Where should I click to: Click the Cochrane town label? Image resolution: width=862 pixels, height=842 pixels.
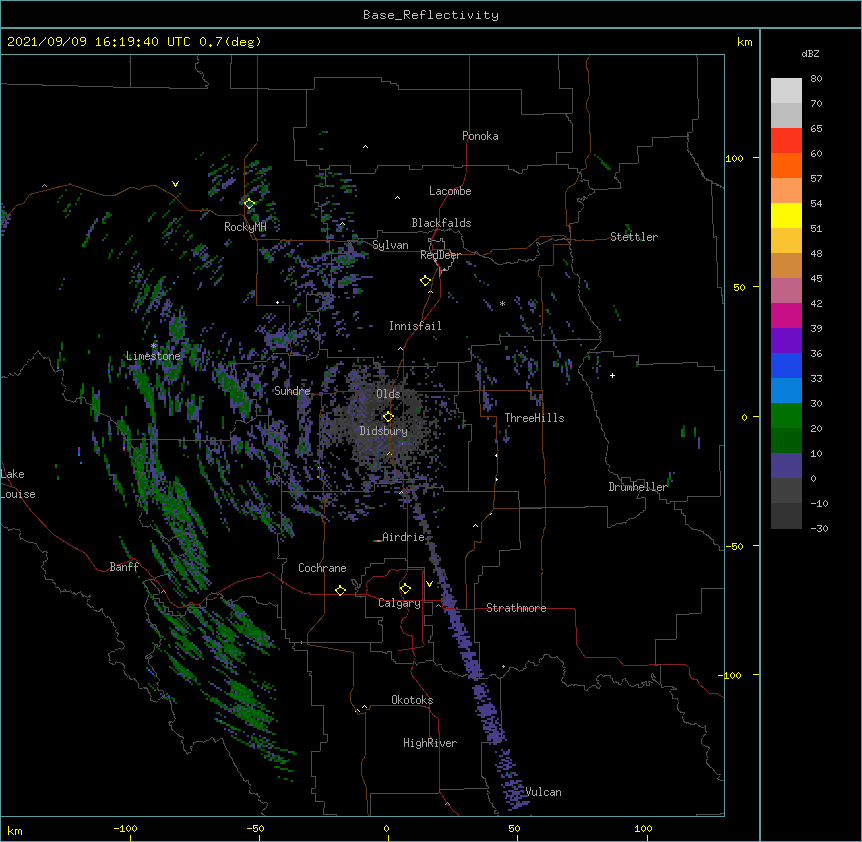[322, 568]
